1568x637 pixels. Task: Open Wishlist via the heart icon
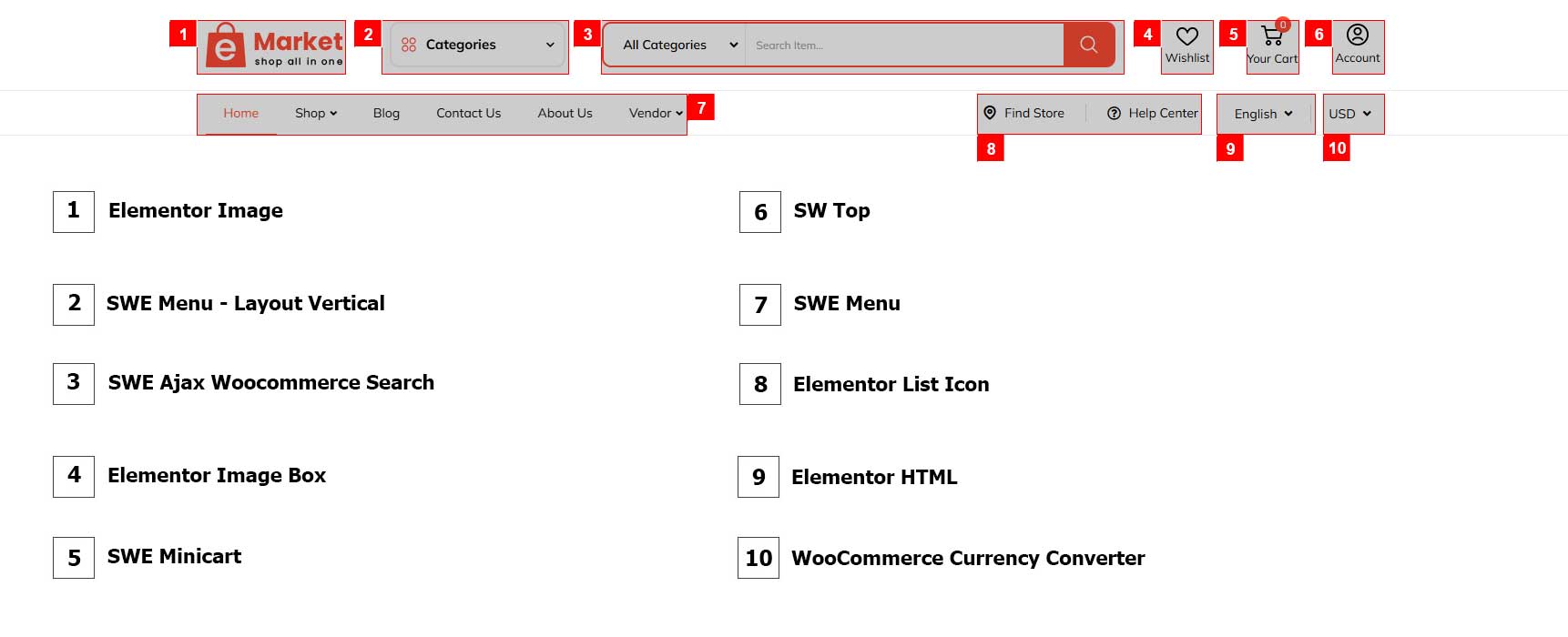pyautogui.click(x=1186, y=36)
